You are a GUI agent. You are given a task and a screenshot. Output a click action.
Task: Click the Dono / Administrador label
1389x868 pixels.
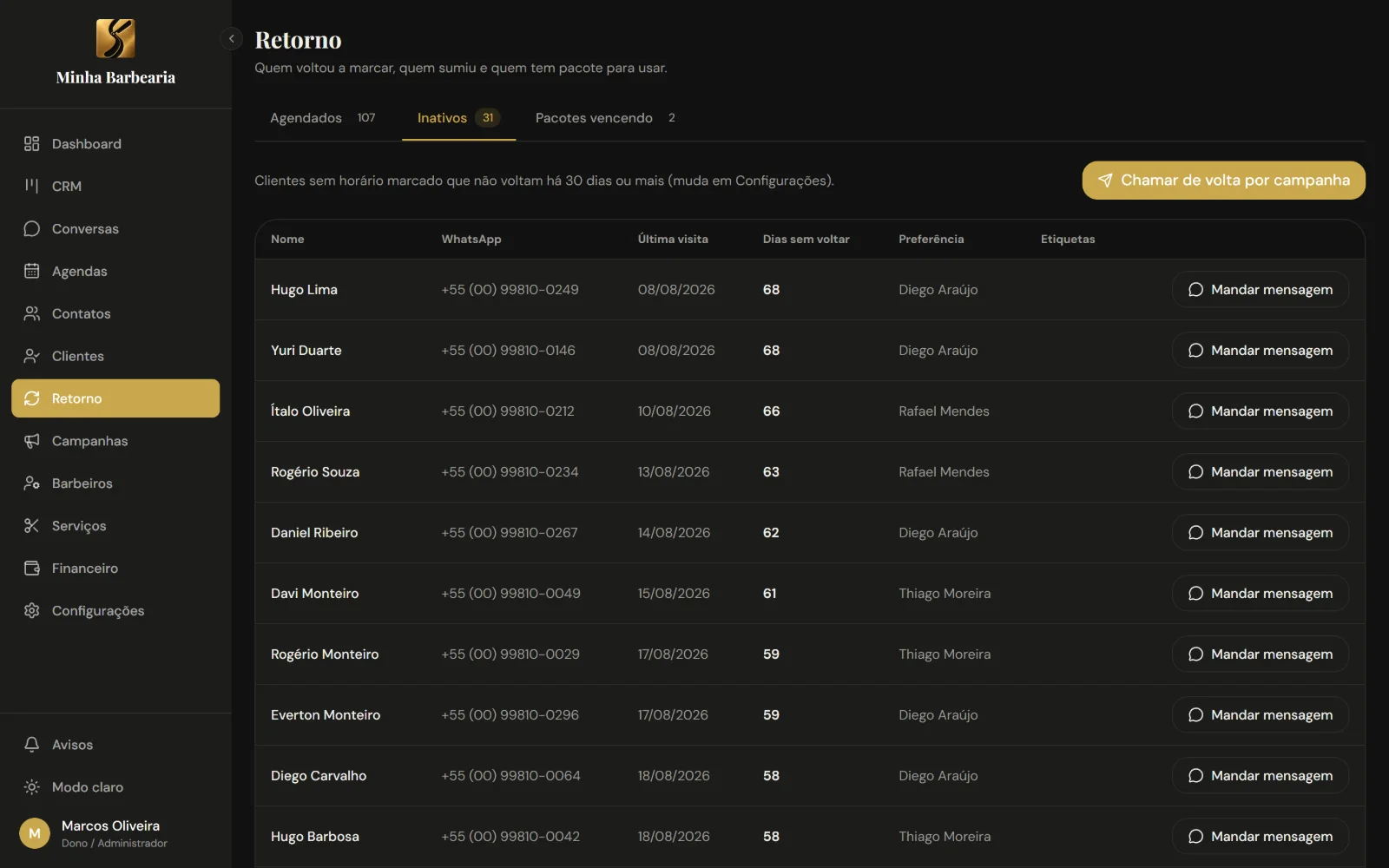click(x=115, y=844)
